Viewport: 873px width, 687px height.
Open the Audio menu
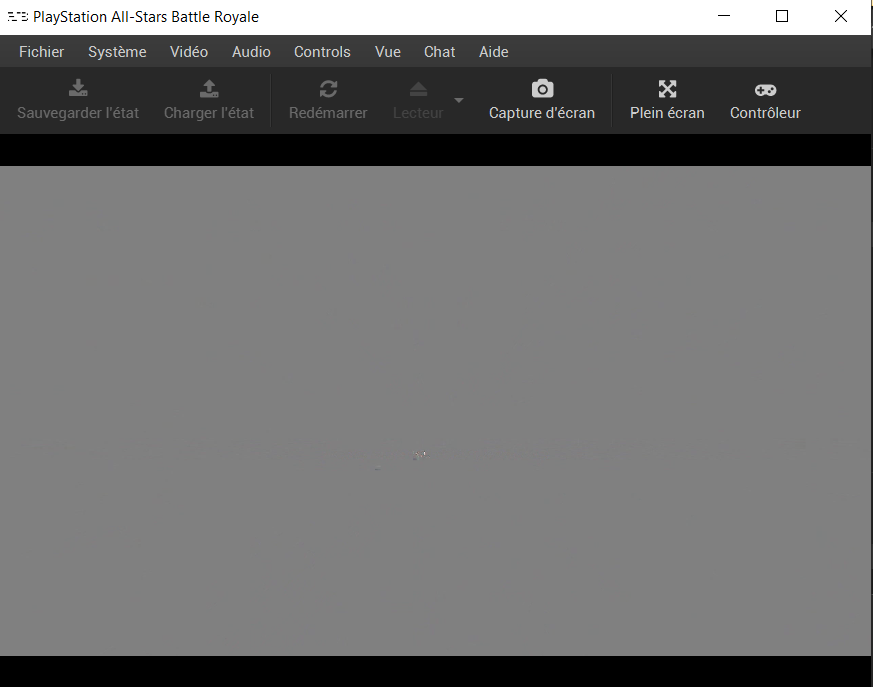pyautogui.click(x=251, y=52)
